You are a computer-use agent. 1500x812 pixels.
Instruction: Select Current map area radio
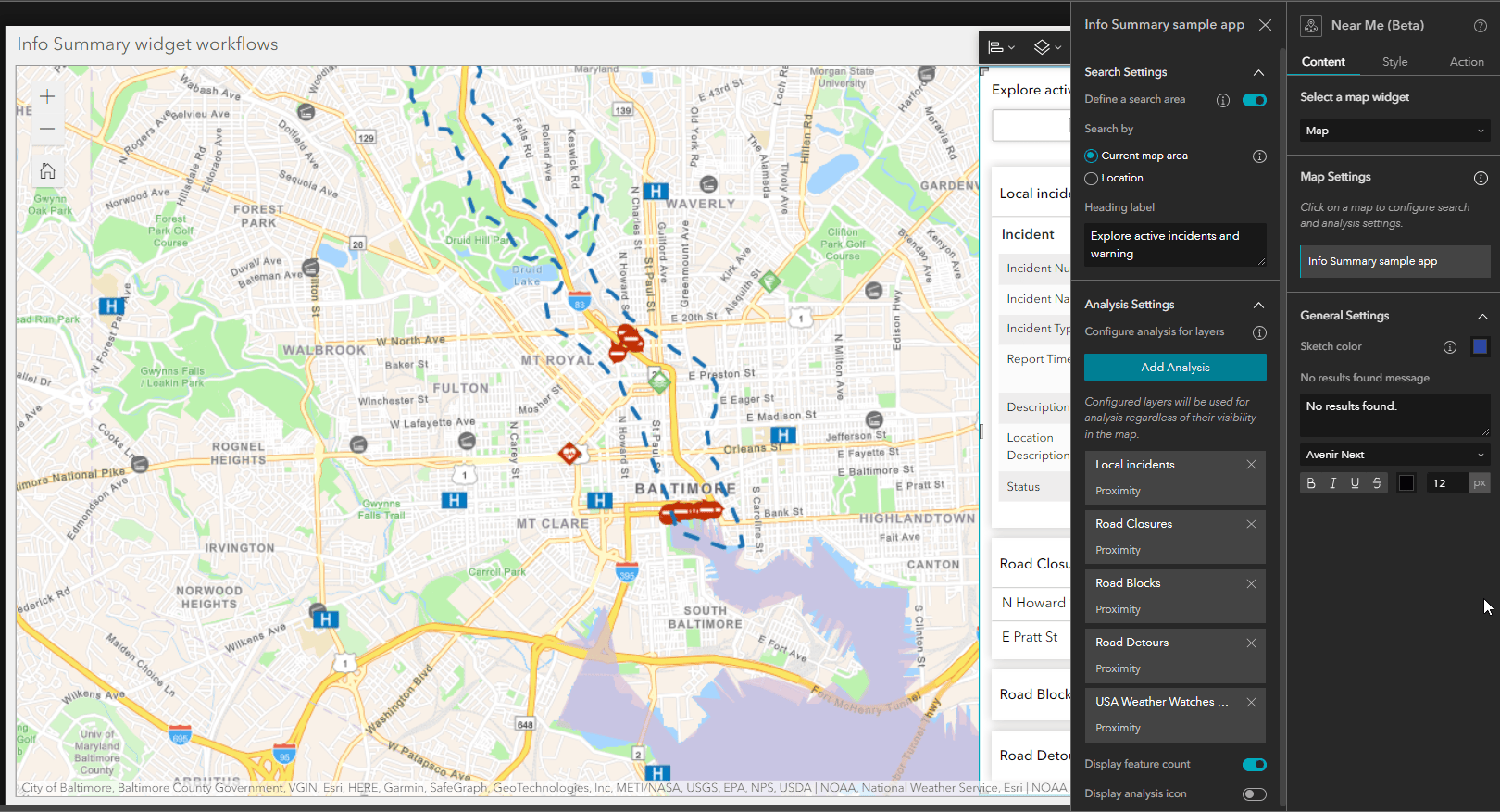tap(1092, 156)
